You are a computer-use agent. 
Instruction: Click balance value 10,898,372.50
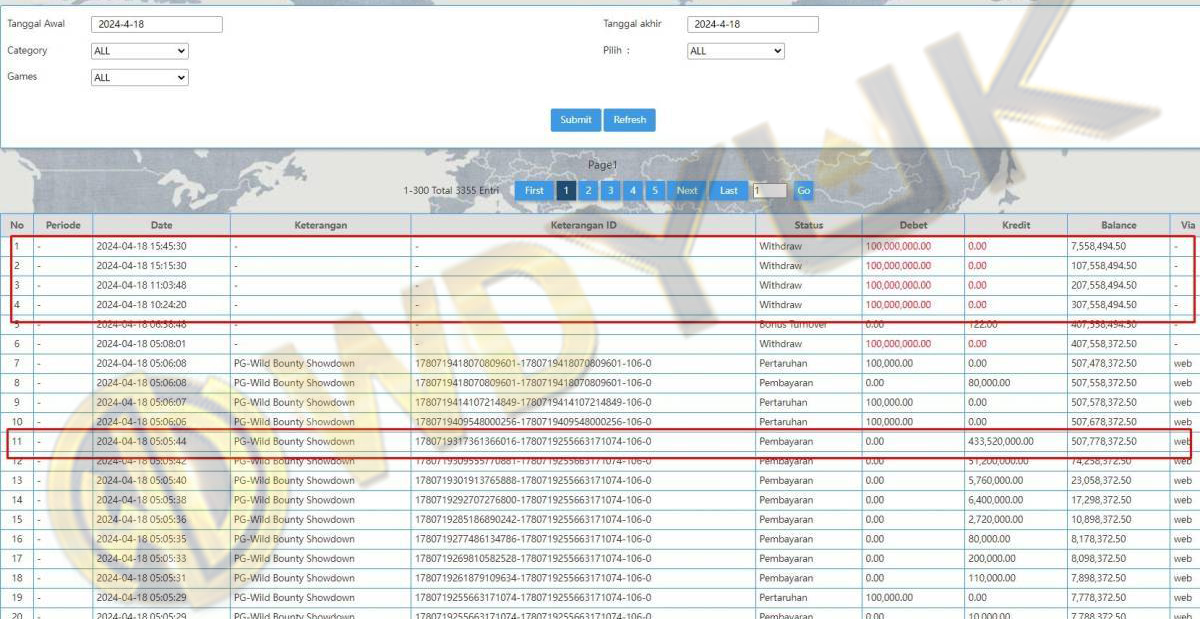(1101, 519)
